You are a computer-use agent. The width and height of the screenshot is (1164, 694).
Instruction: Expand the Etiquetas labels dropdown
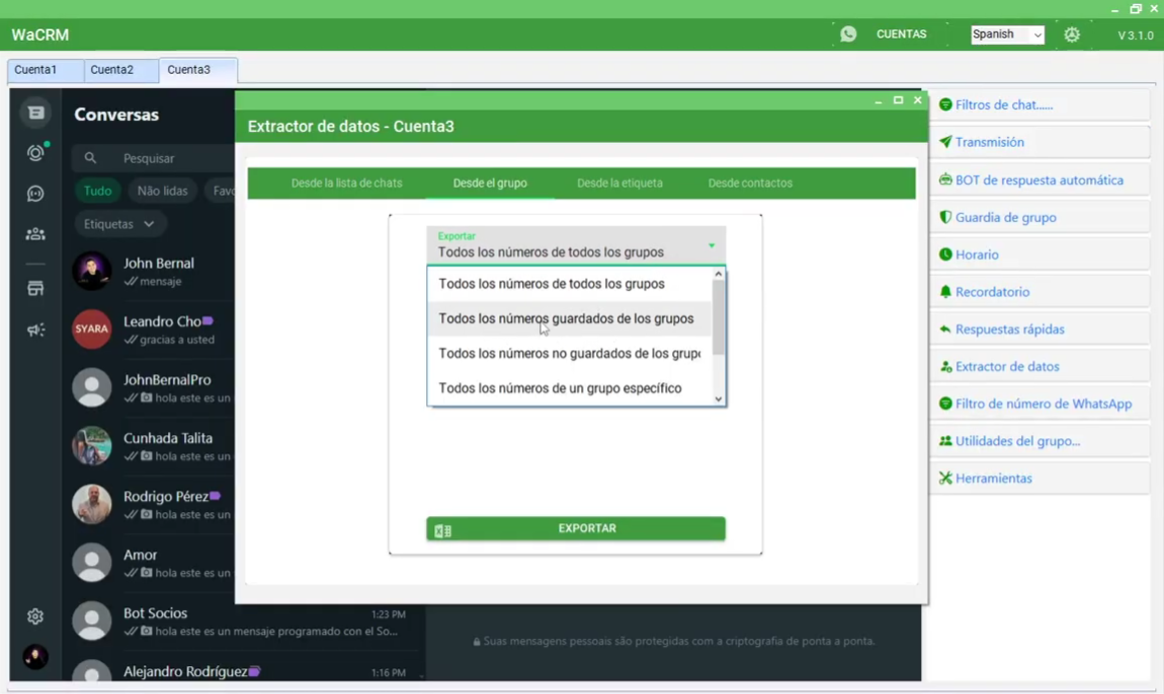click(119, 223)
